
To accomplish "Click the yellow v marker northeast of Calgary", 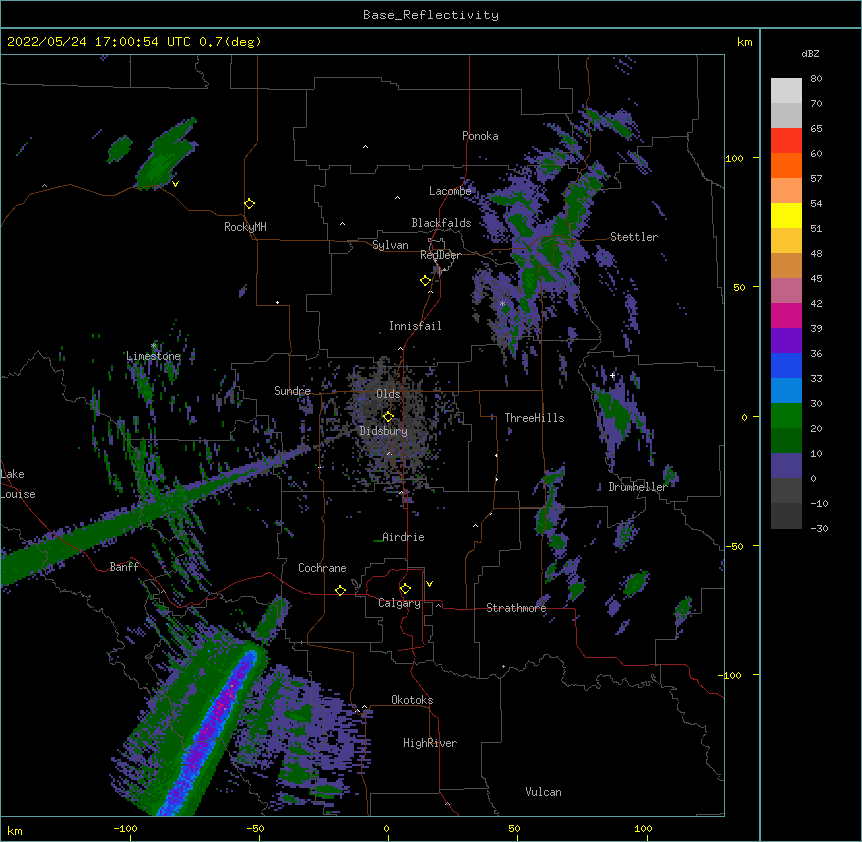I will point(429,584).
